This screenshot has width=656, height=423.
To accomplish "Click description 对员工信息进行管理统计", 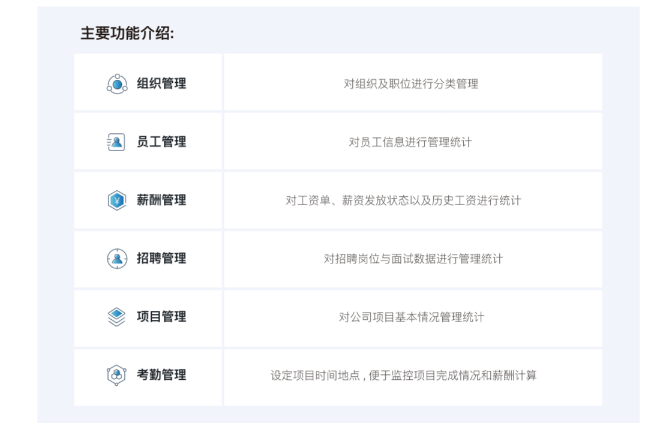I will 411,142.
